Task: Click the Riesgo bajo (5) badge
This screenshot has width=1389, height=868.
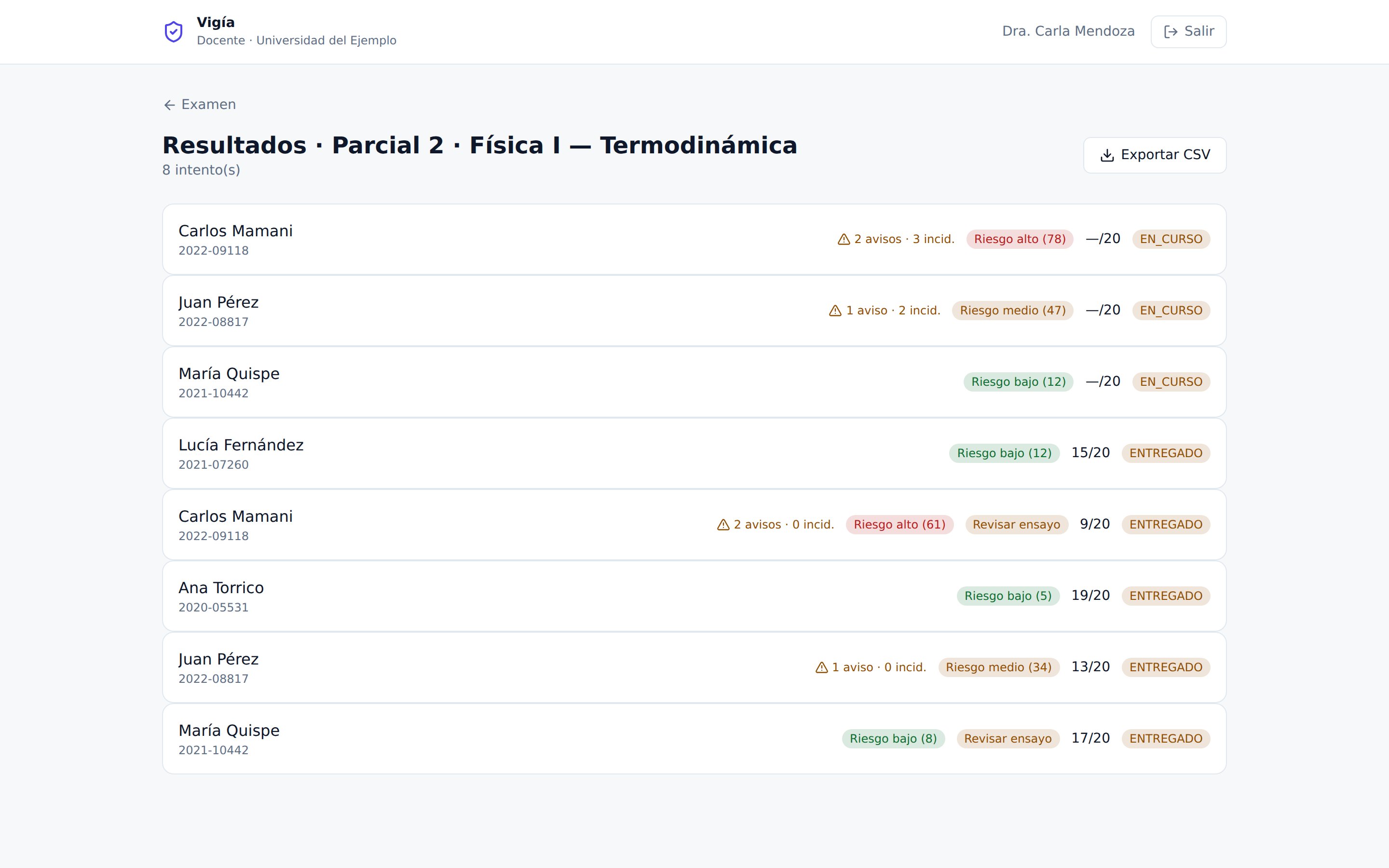Action: click(1008, 596)
